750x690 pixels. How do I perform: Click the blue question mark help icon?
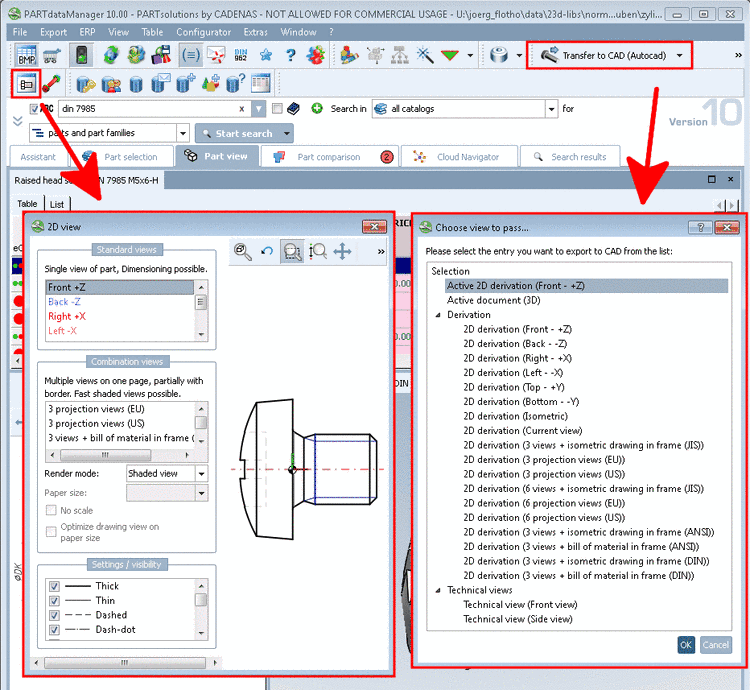(x=290, y=55)
